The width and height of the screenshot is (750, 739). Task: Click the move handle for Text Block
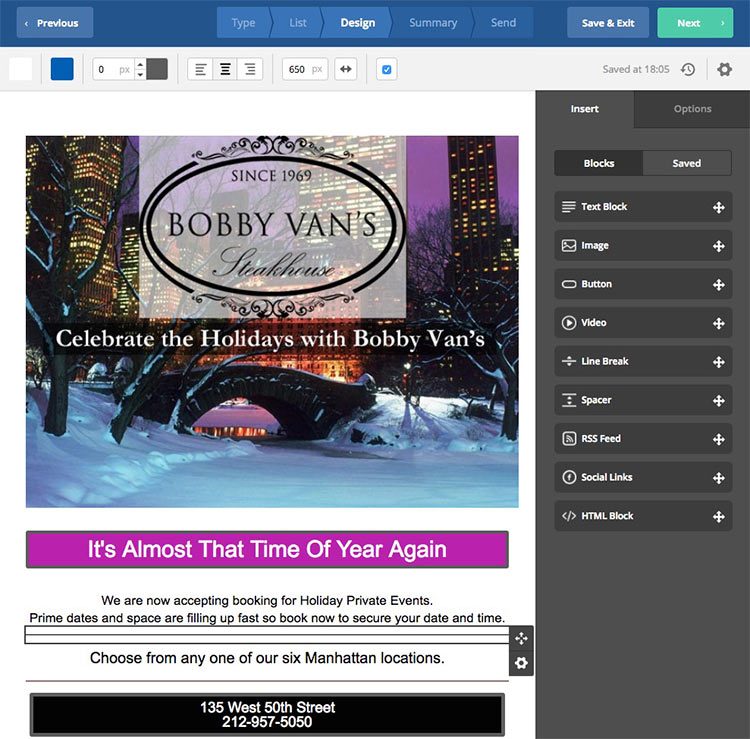pyautogui.click(x=718, y=207)
